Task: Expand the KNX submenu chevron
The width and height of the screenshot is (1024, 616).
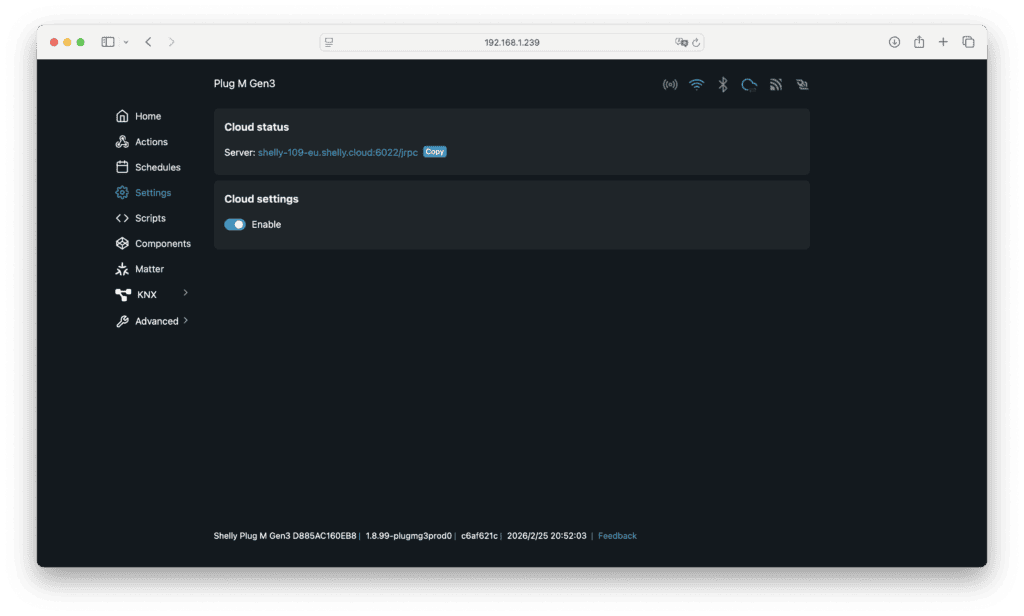Action: pyautogui.click(x=186, y=293)
